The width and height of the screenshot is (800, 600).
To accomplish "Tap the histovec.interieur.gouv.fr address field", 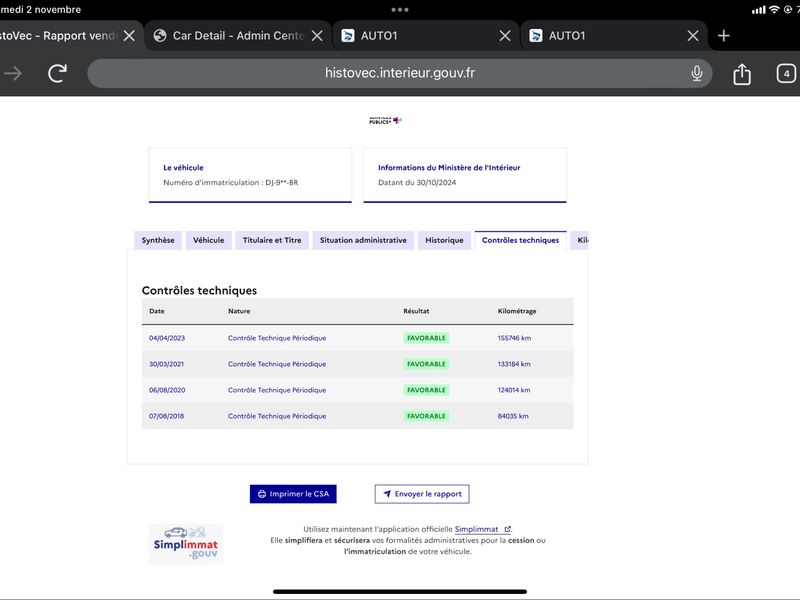I will point(399,73).
